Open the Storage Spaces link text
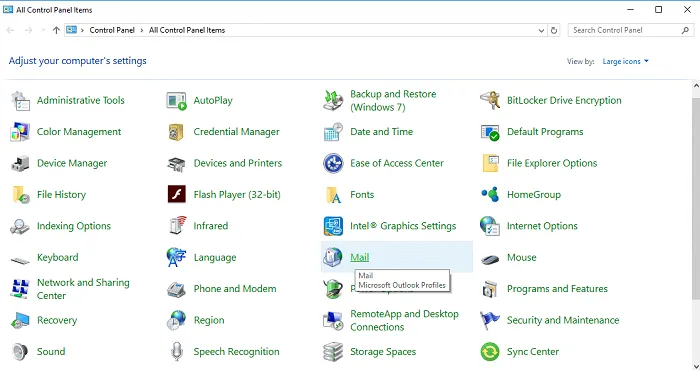 coord(383,352)
